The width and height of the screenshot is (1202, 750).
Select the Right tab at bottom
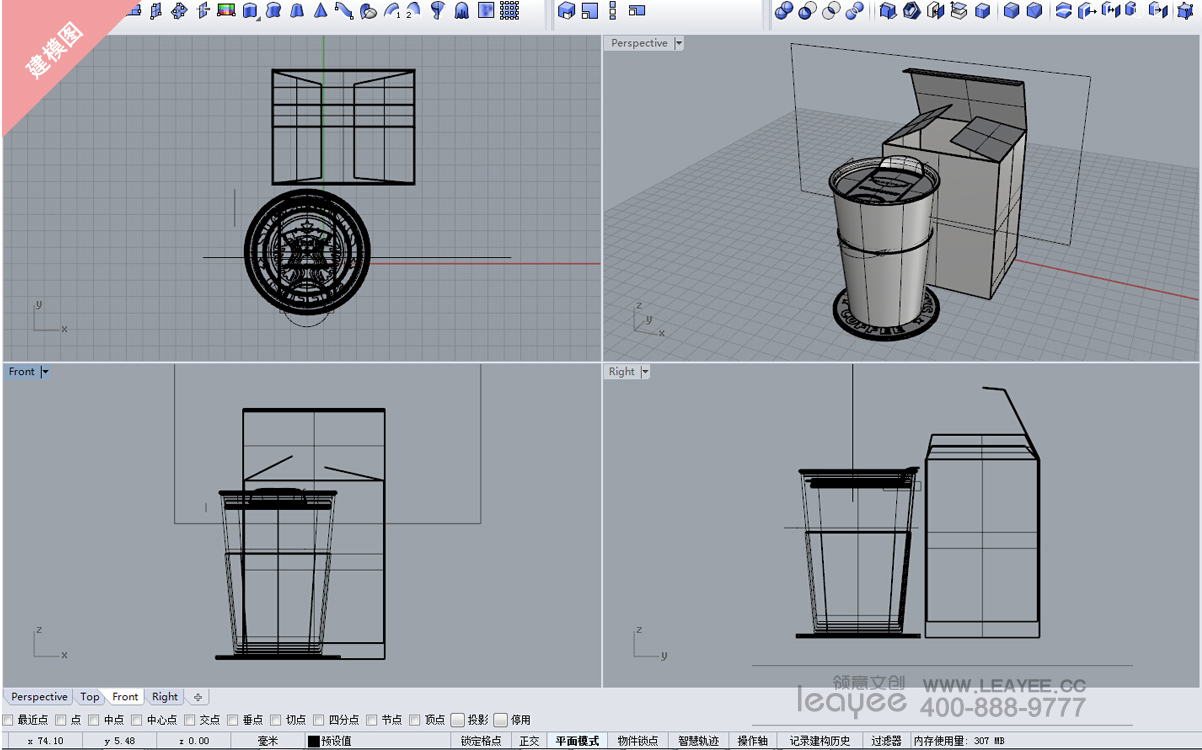pos(165,697)
